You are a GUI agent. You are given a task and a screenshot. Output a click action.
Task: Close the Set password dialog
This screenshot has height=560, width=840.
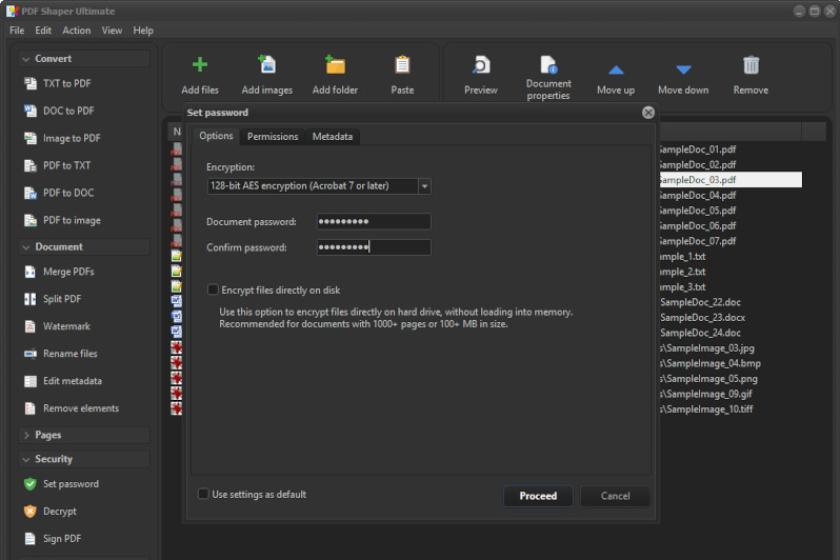pos(648,113)
